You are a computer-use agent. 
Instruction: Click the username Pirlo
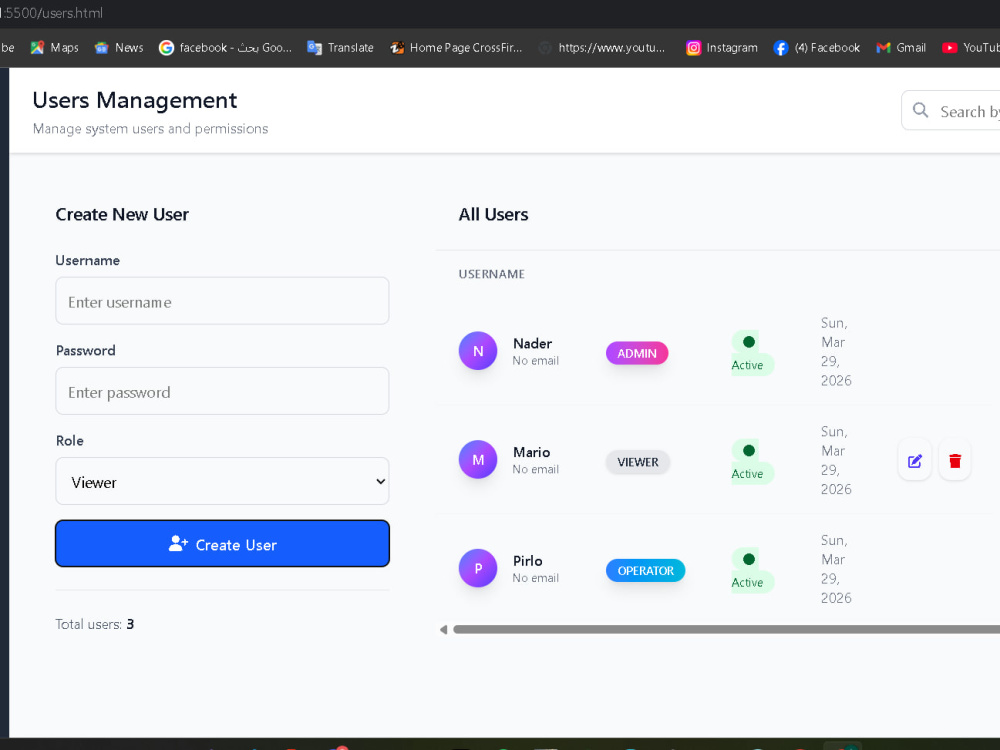[528, 561]
